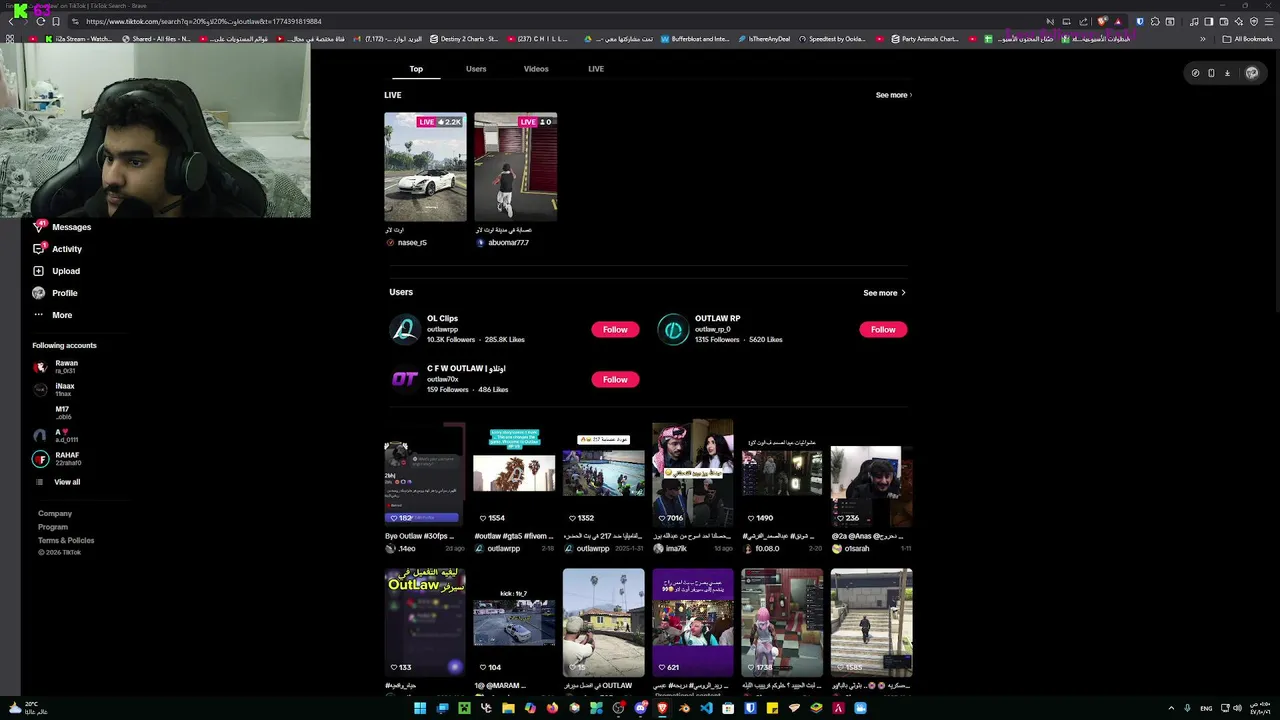Launch Firefox from the taskbar

(552, 708)
